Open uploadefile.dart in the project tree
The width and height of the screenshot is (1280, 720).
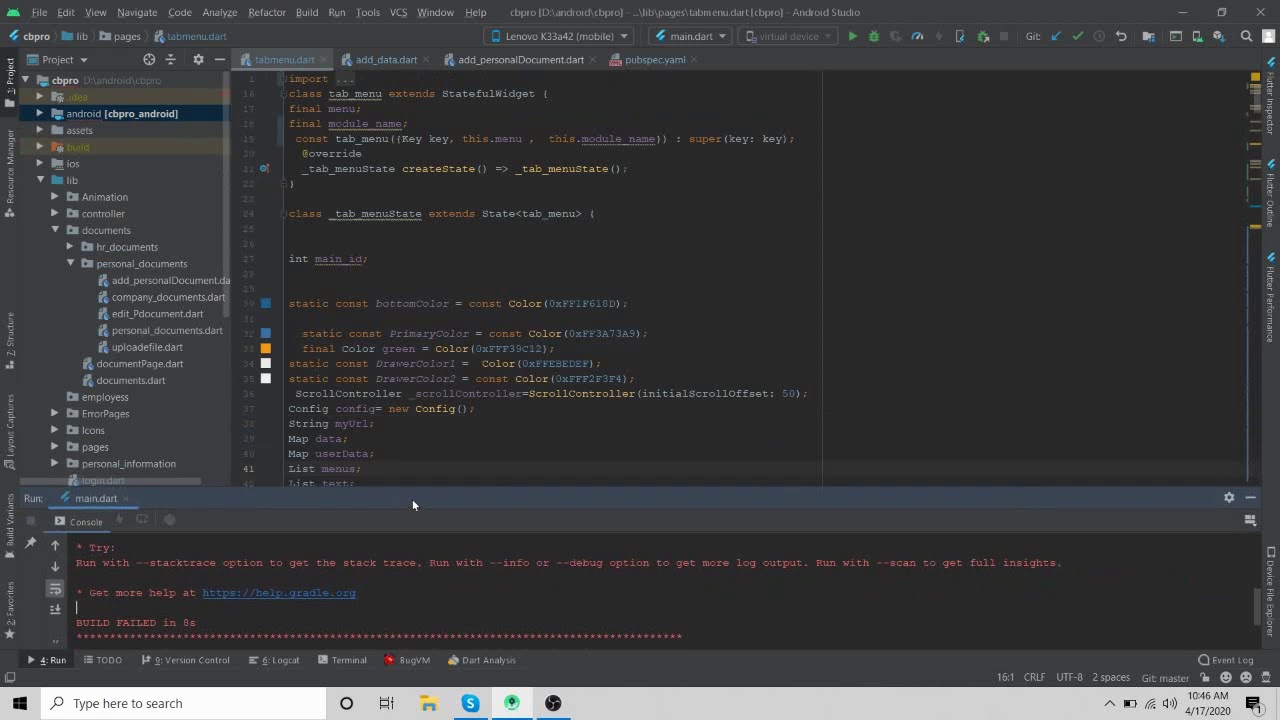point(147,347)
